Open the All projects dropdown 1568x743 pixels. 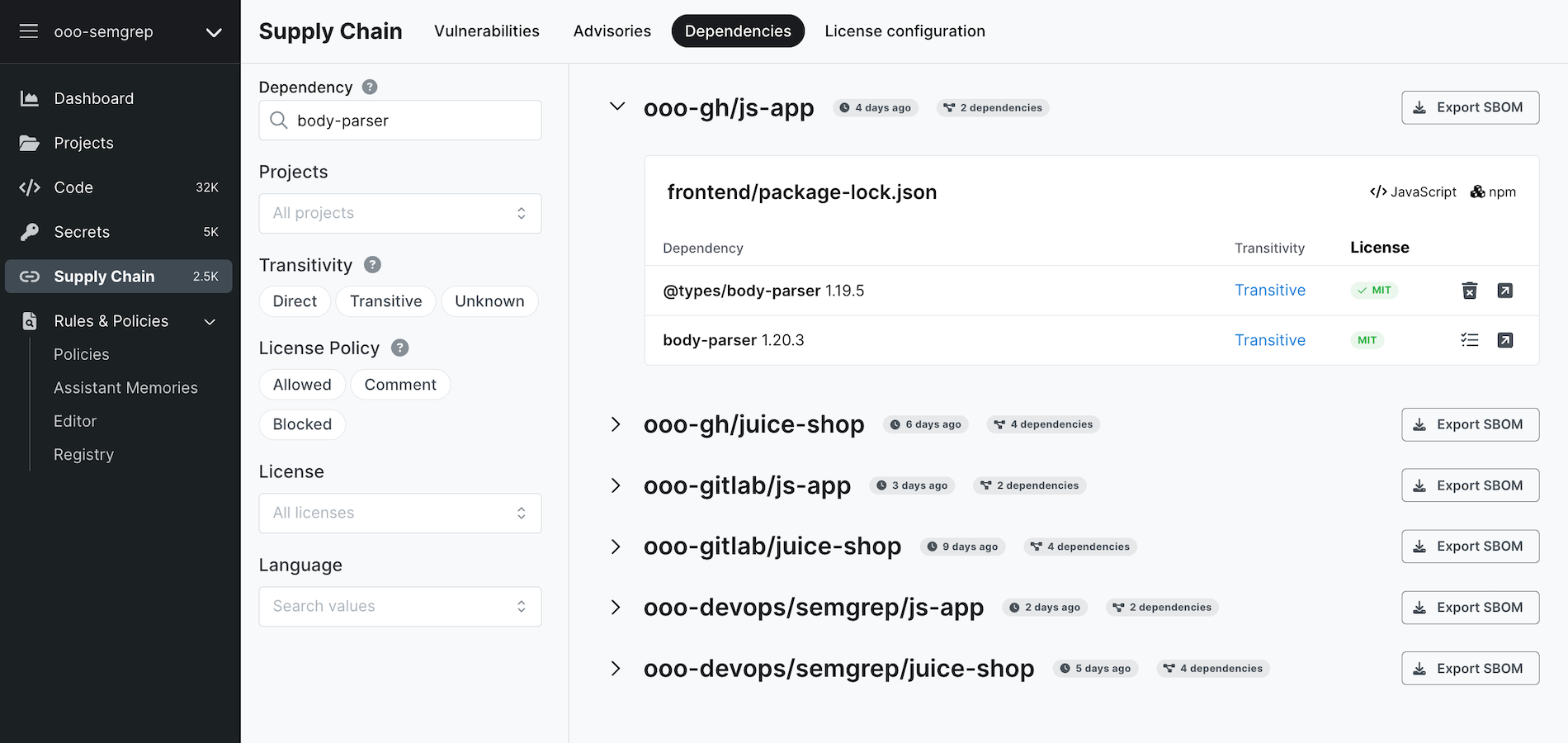point(399,213)
